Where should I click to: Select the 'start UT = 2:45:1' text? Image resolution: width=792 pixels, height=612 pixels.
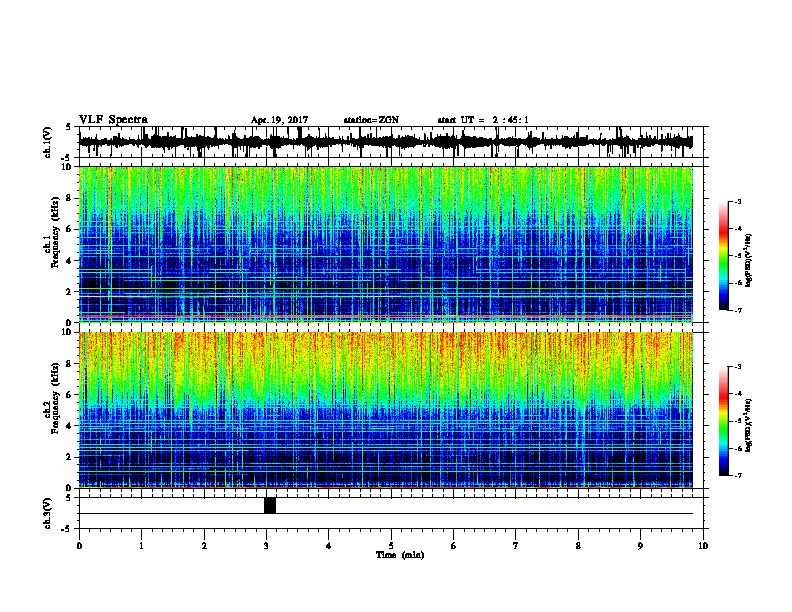pyautogui.click(x=483, y=120)
